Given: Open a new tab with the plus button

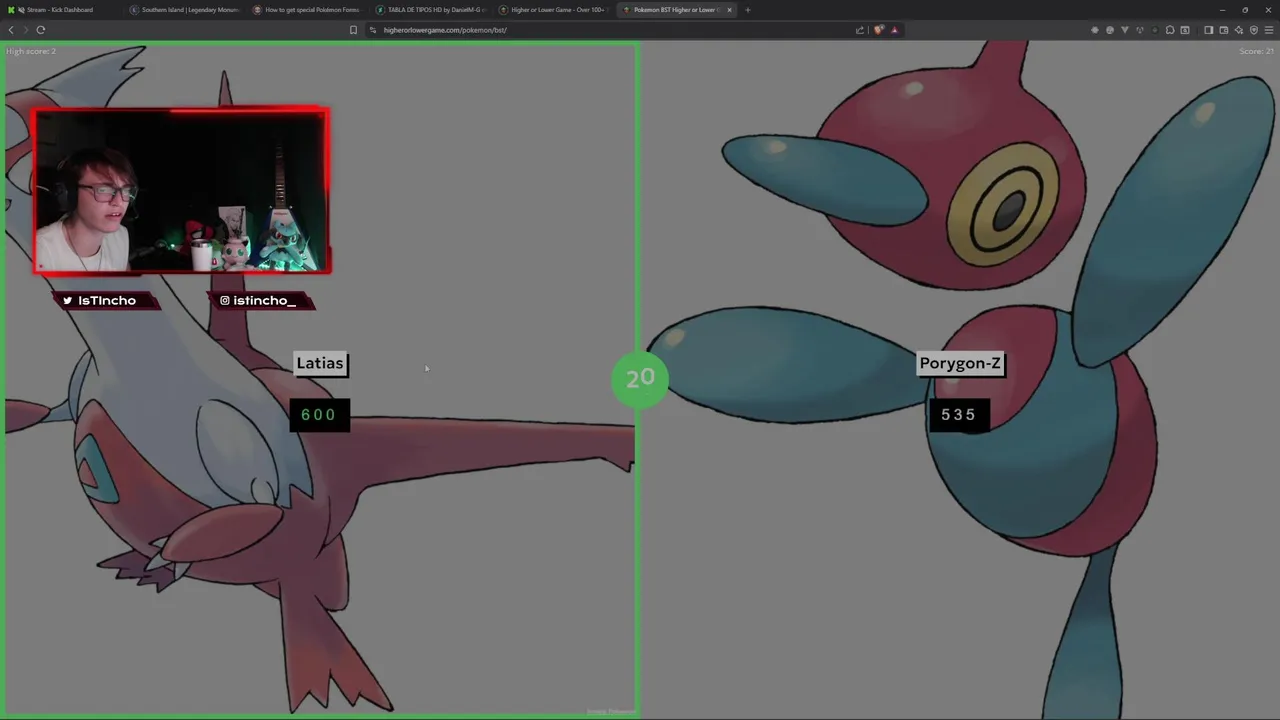Looking at the screenshot, I should coord(747,10).
